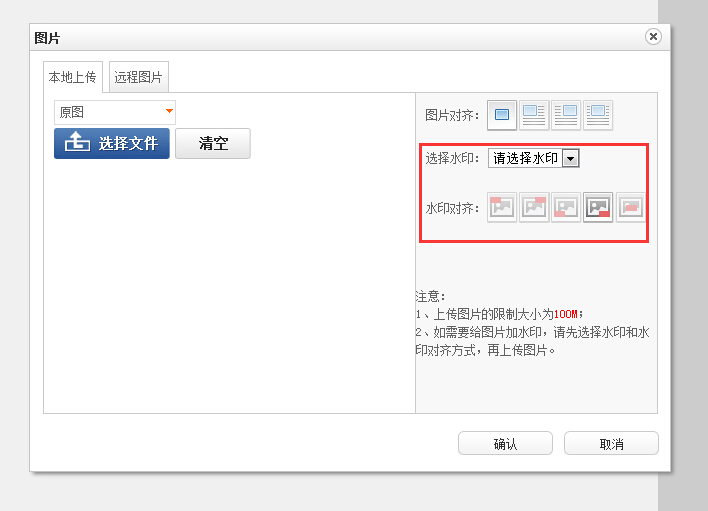This screenshot has height=511, width=708.
Task: Set watermark alignment to bottom-left
Action: [566, 208]
